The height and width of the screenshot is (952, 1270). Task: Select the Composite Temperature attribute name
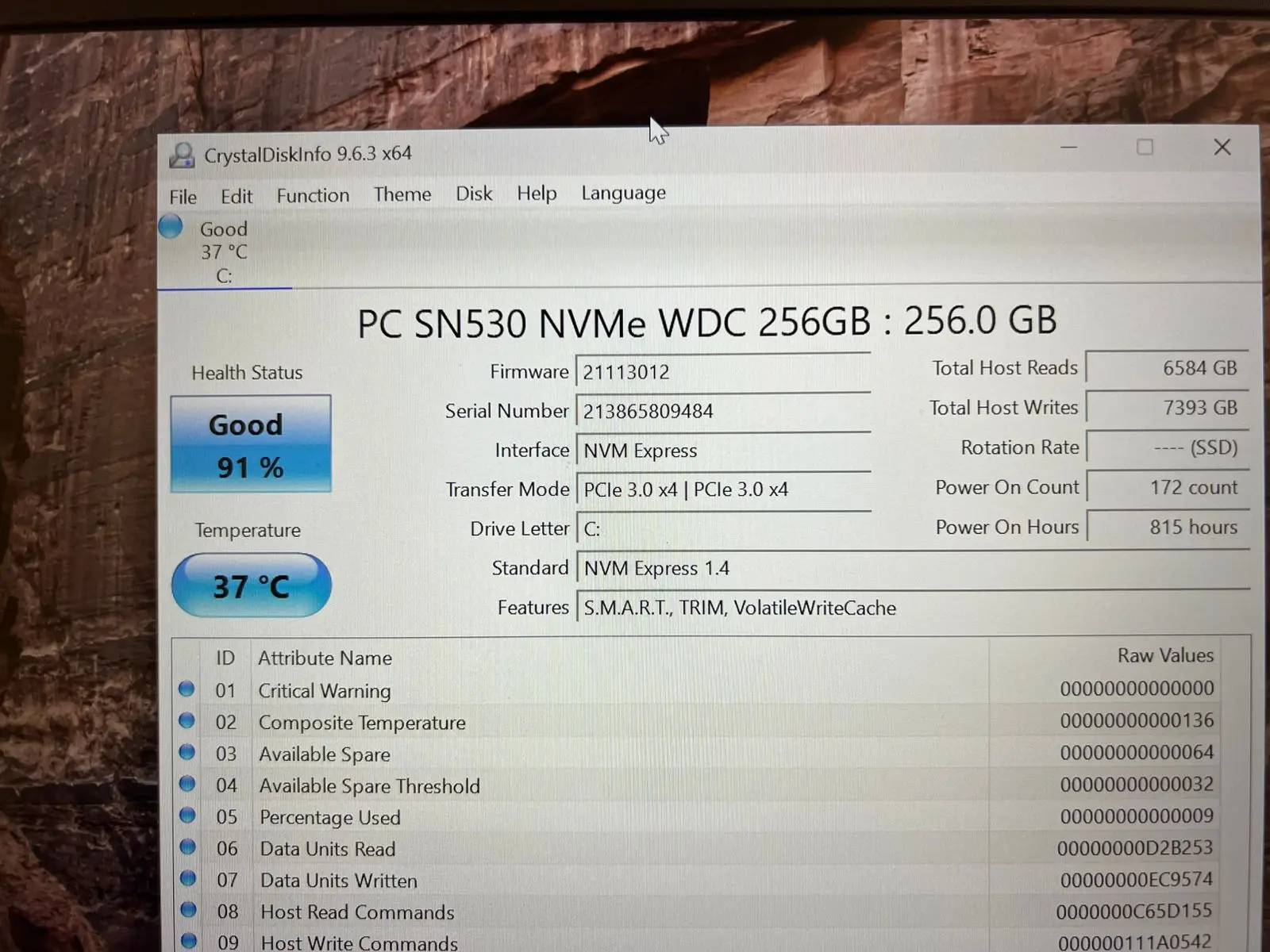(x=362, y=723)
